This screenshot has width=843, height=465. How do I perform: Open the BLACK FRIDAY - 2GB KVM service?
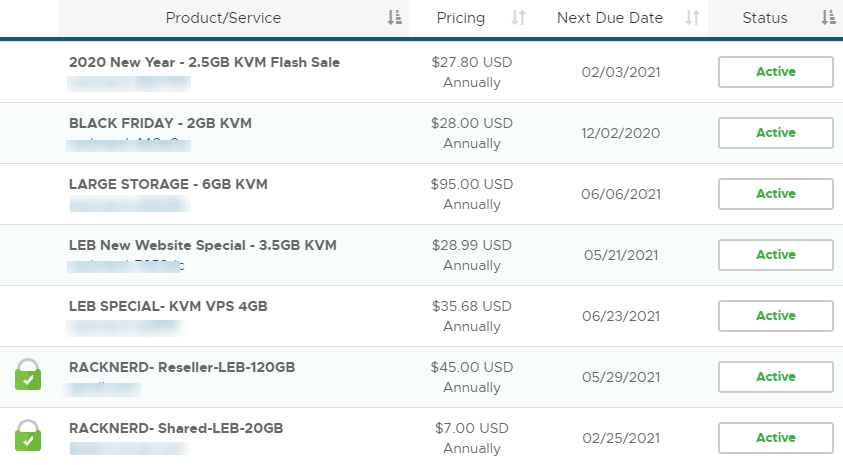160,123
